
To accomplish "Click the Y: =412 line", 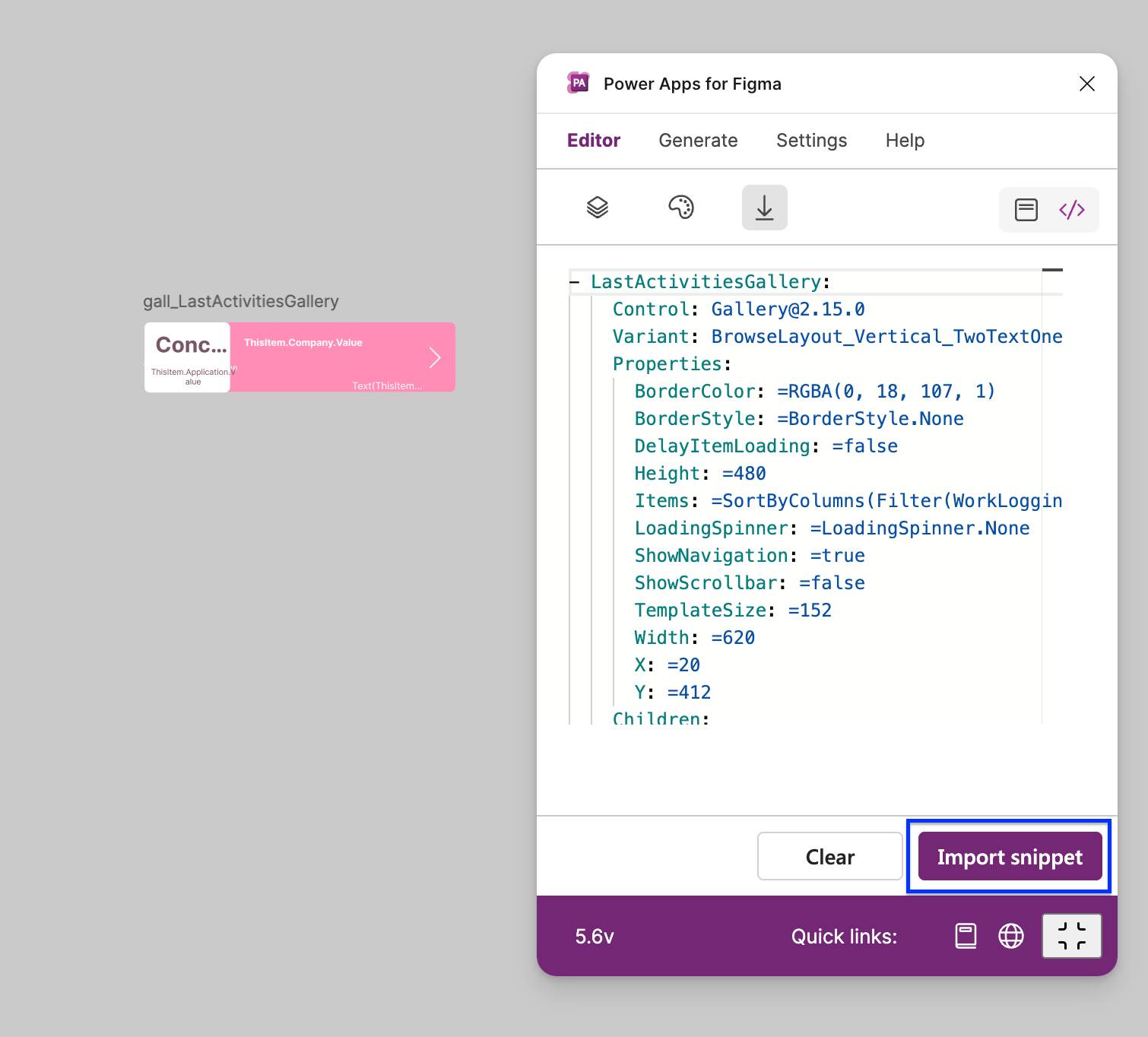I will 673,693.
